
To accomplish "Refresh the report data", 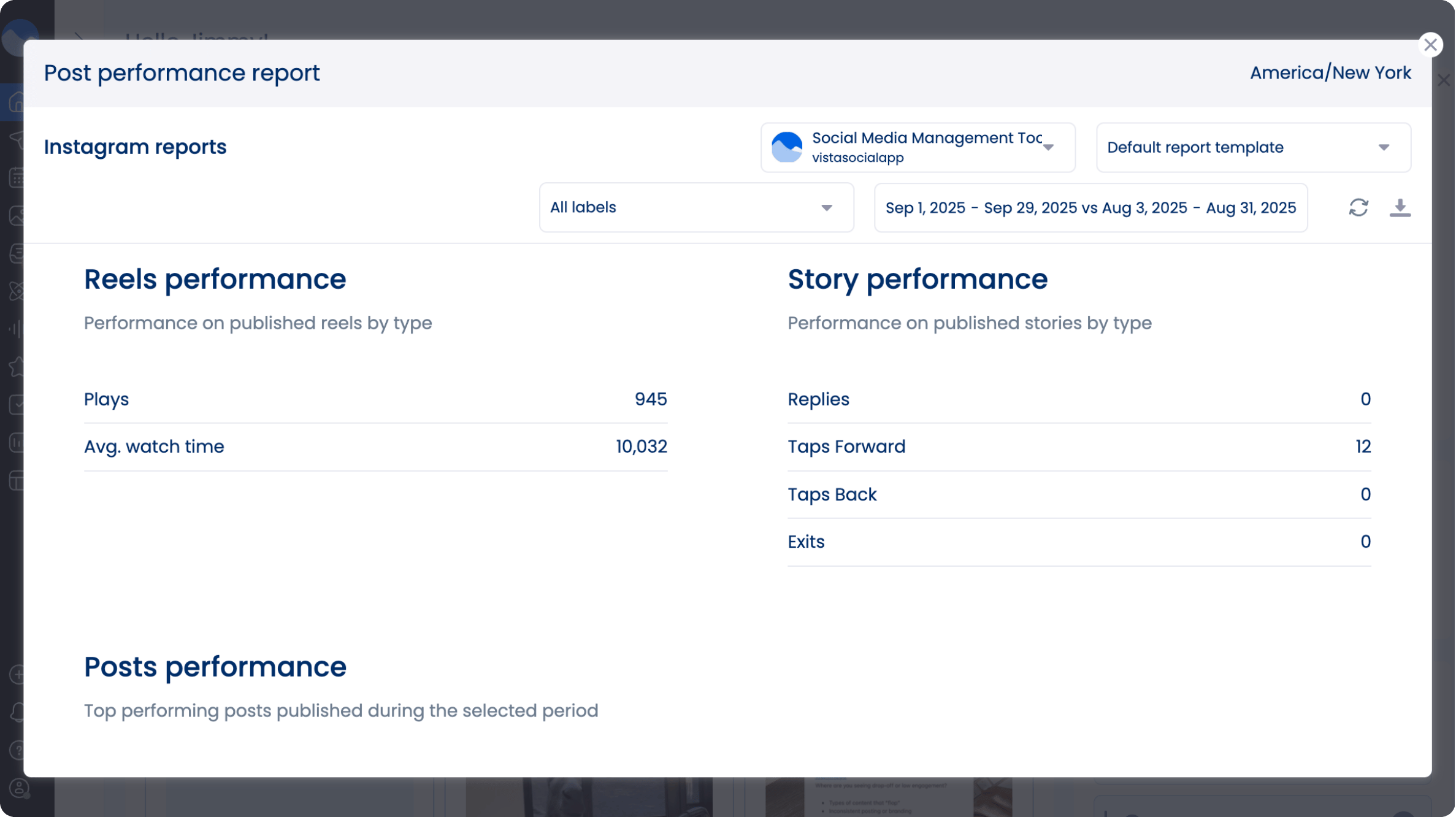I will coord(1358,208).
